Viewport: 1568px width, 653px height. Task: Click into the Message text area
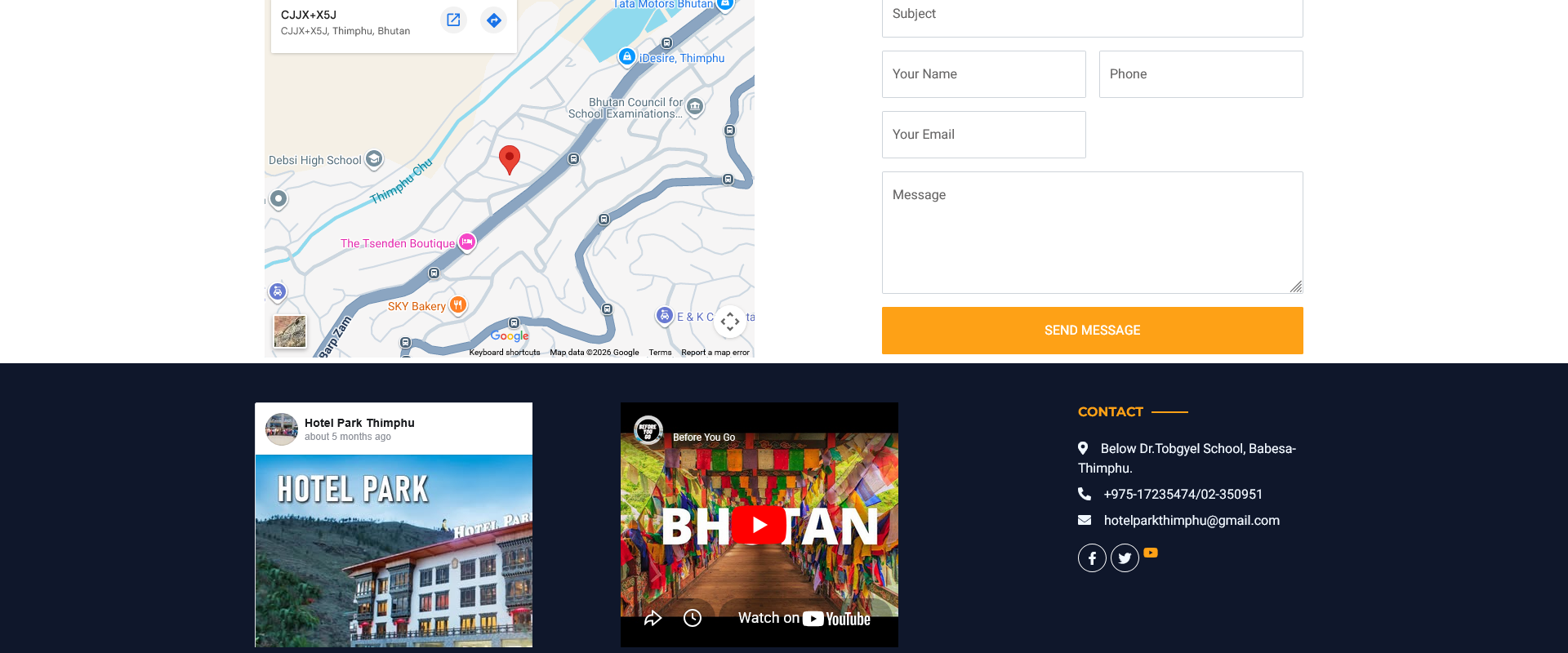1092,233
